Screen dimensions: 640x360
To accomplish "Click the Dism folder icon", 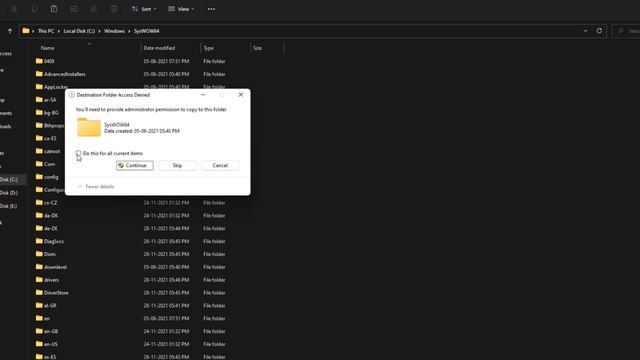I will coord(39,254).
